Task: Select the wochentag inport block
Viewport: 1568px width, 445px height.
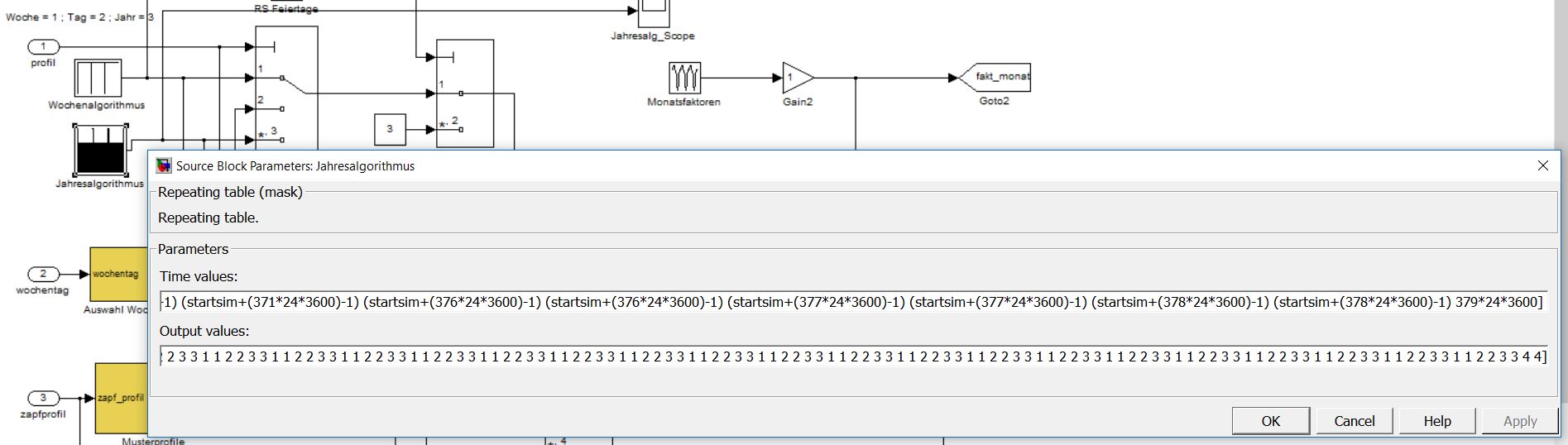Action: click(43, 274)
